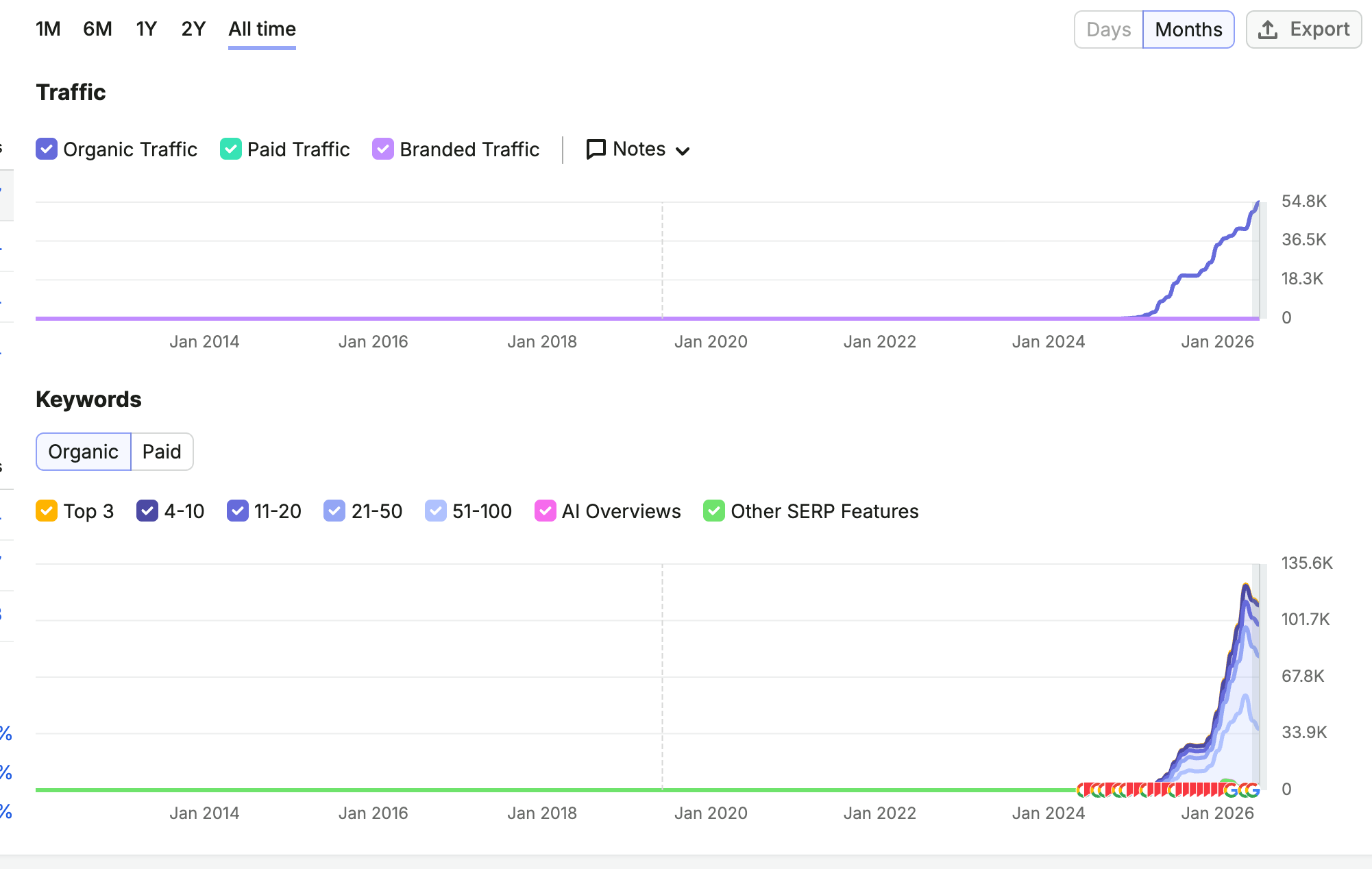Click Jan 2020 on the Traffic chart axis
This screenshot has height=869, width=1372.
click(x=711, y=341)
